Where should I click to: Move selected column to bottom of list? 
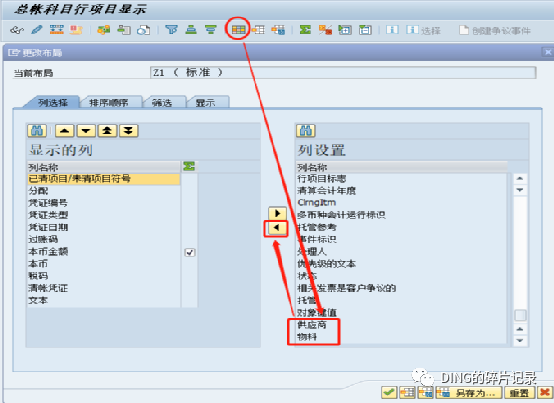(129, 131)
